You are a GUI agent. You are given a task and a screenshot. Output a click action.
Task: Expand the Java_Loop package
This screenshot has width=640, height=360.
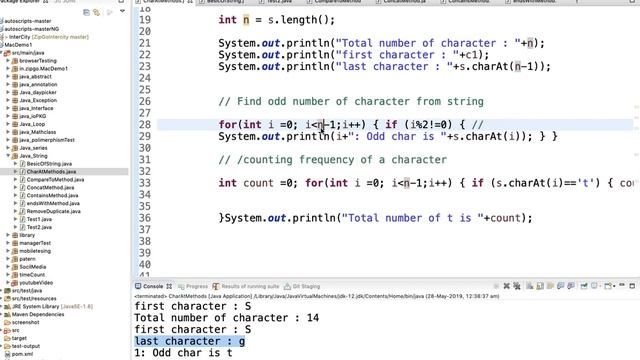coord(8,124)
